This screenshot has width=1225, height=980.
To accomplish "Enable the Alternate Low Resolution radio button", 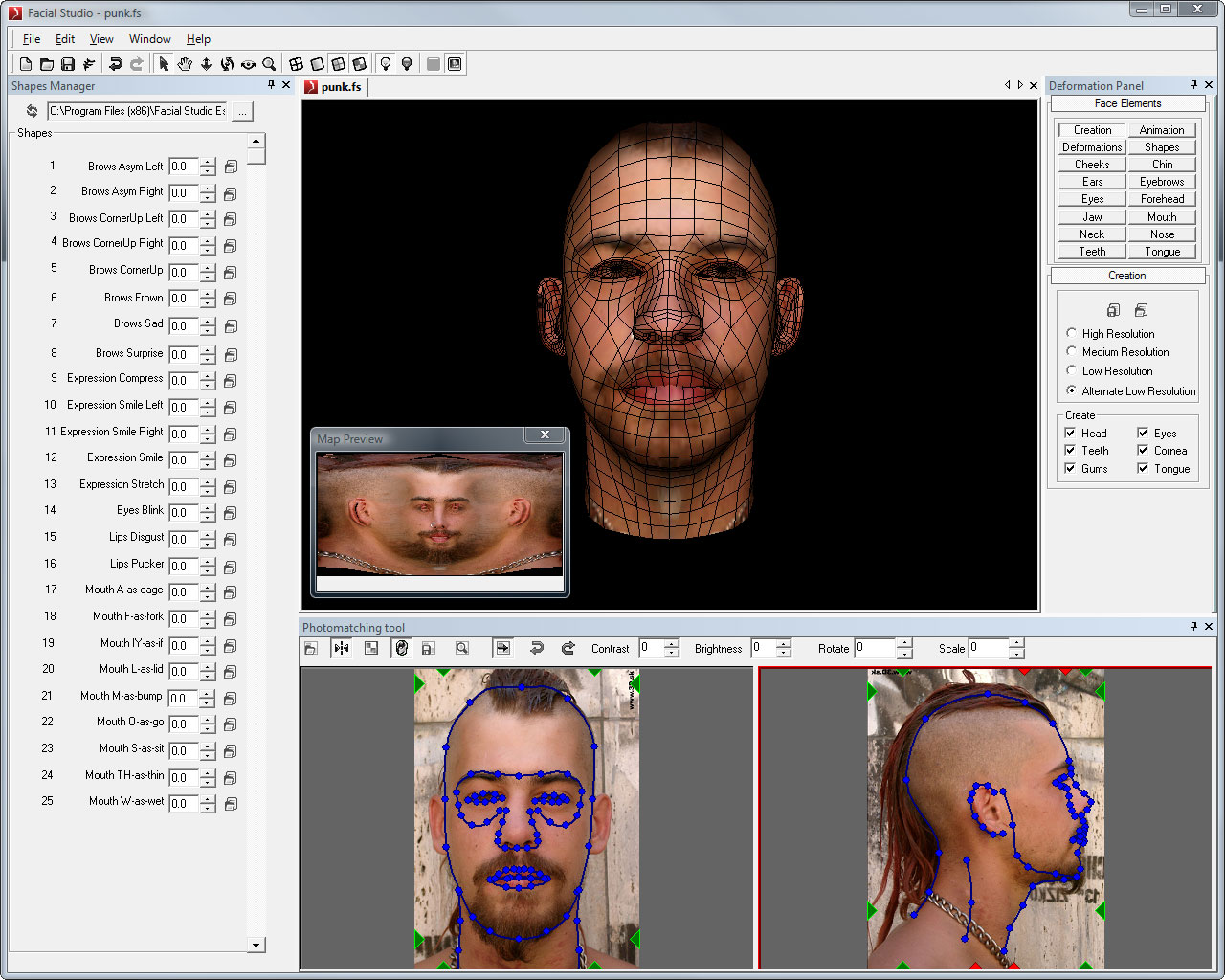I will 1072,390.
